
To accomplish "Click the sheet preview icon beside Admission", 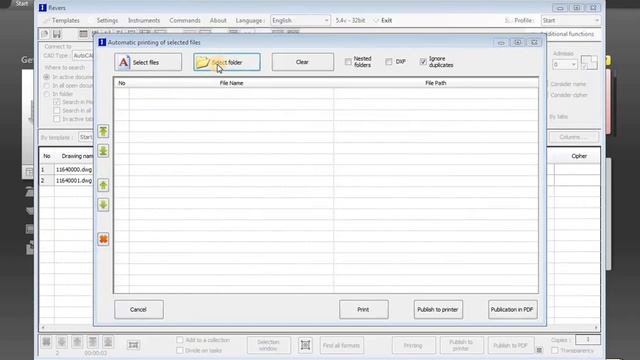I will point(589,62).
